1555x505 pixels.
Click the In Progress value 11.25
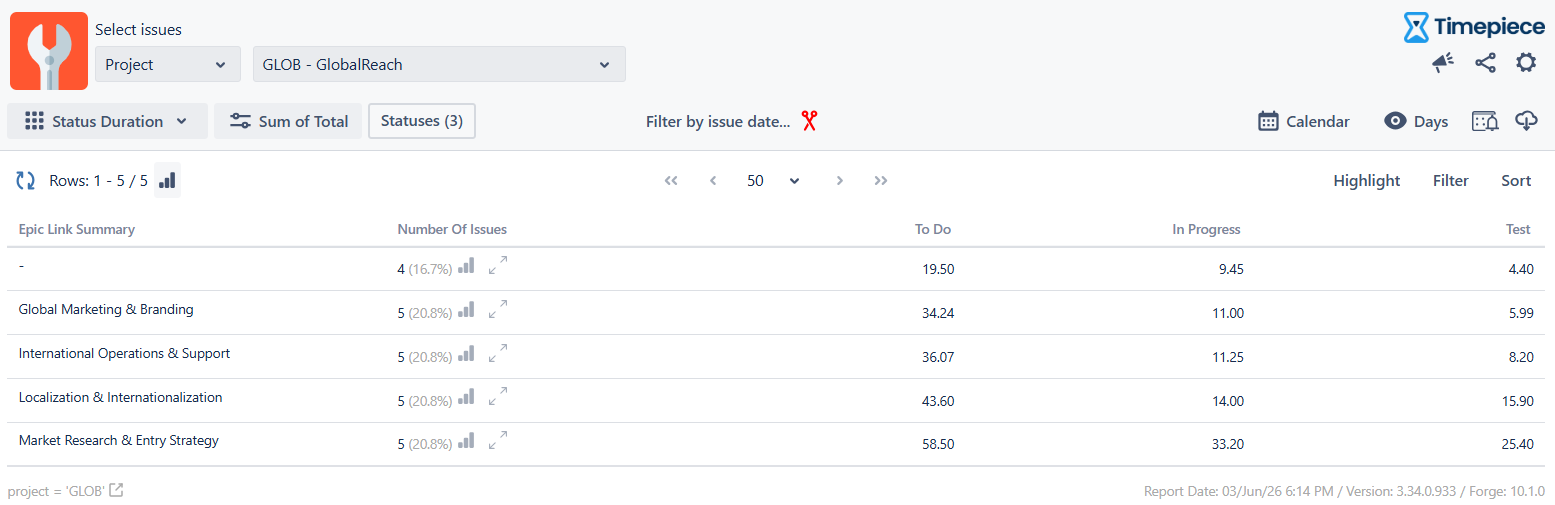(1227, 357)
